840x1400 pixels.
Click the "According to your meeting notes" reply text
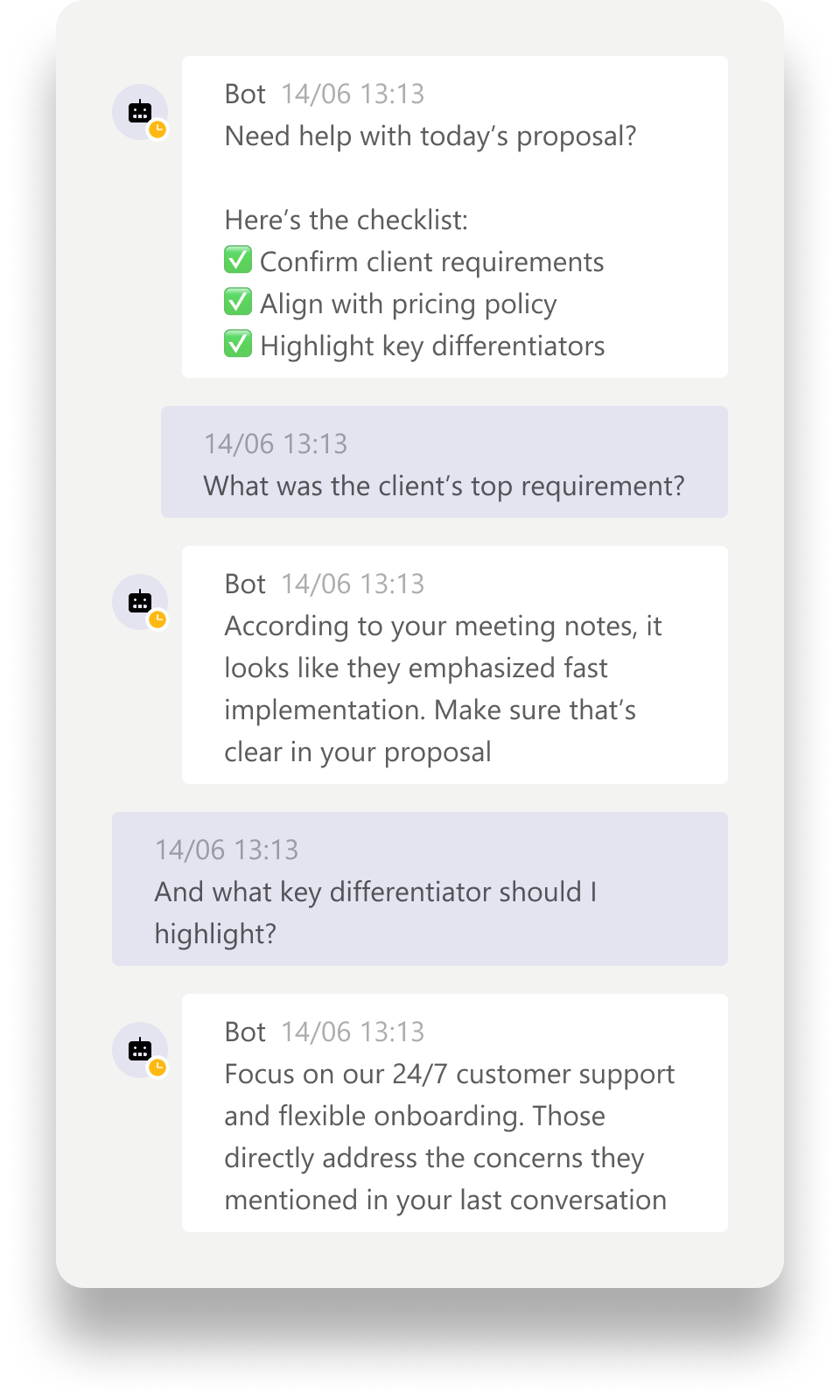pyautogui.click(x=442, y=689)
